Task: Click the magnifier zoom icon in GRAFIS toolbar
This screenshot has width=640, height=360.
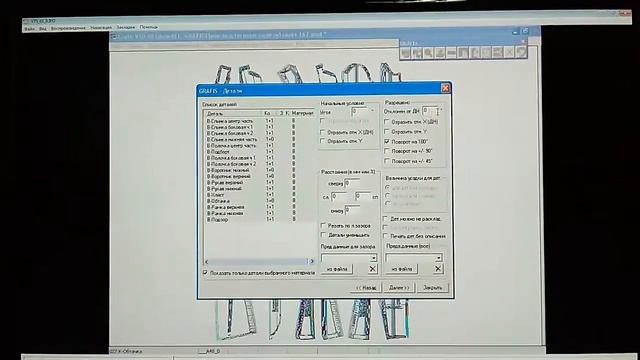Action: 428,53
